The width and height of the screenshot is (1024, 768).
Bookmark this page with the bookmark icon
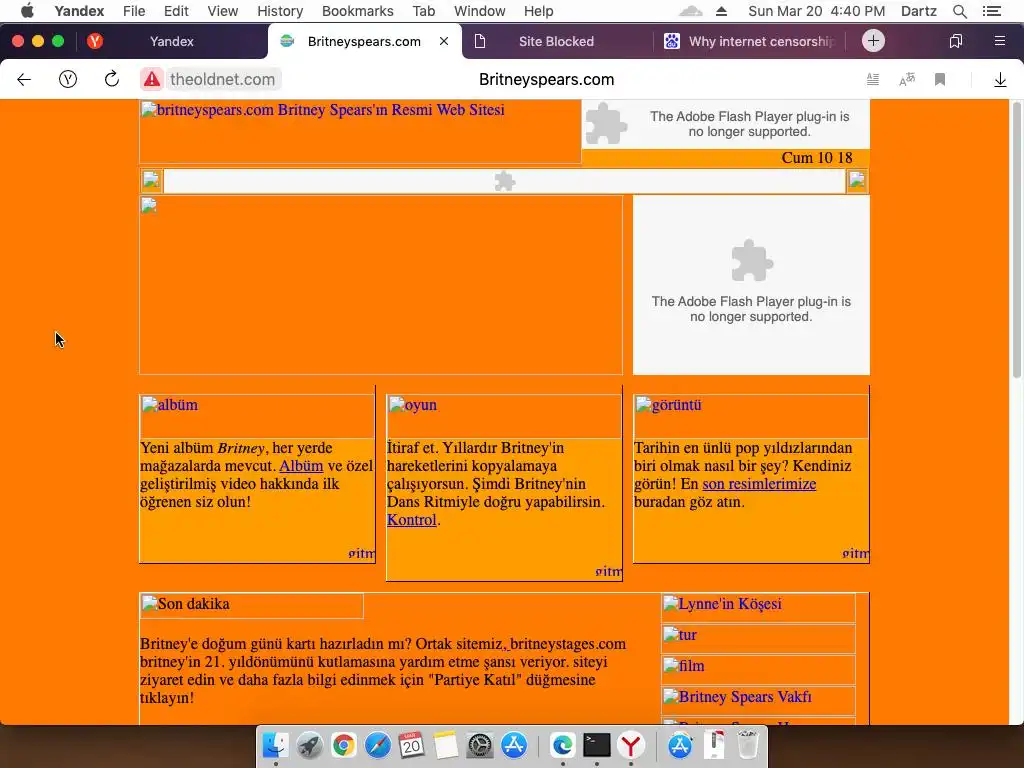(940, 80)
